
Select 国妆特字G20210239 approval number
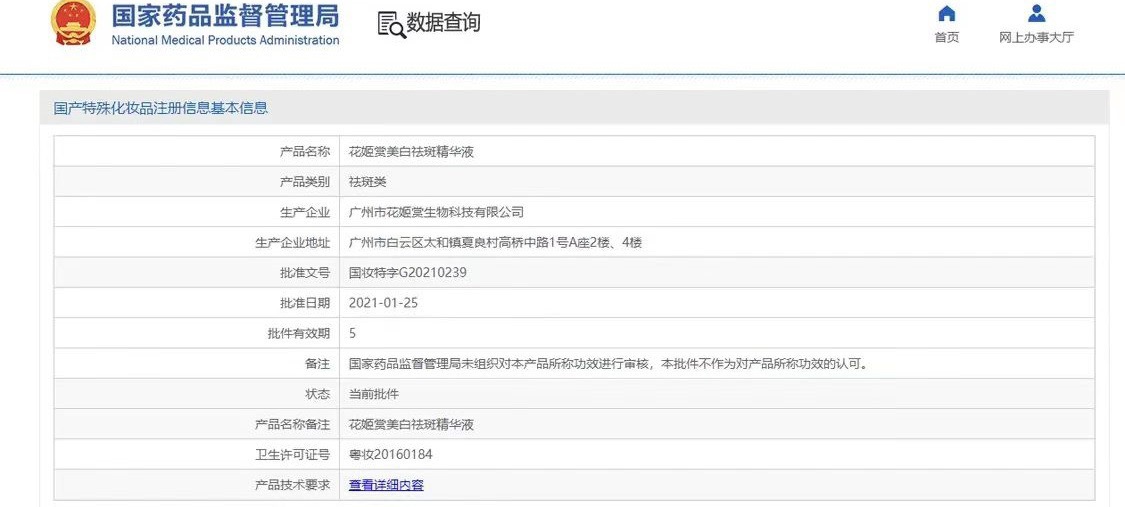click(x=408, y=273)
